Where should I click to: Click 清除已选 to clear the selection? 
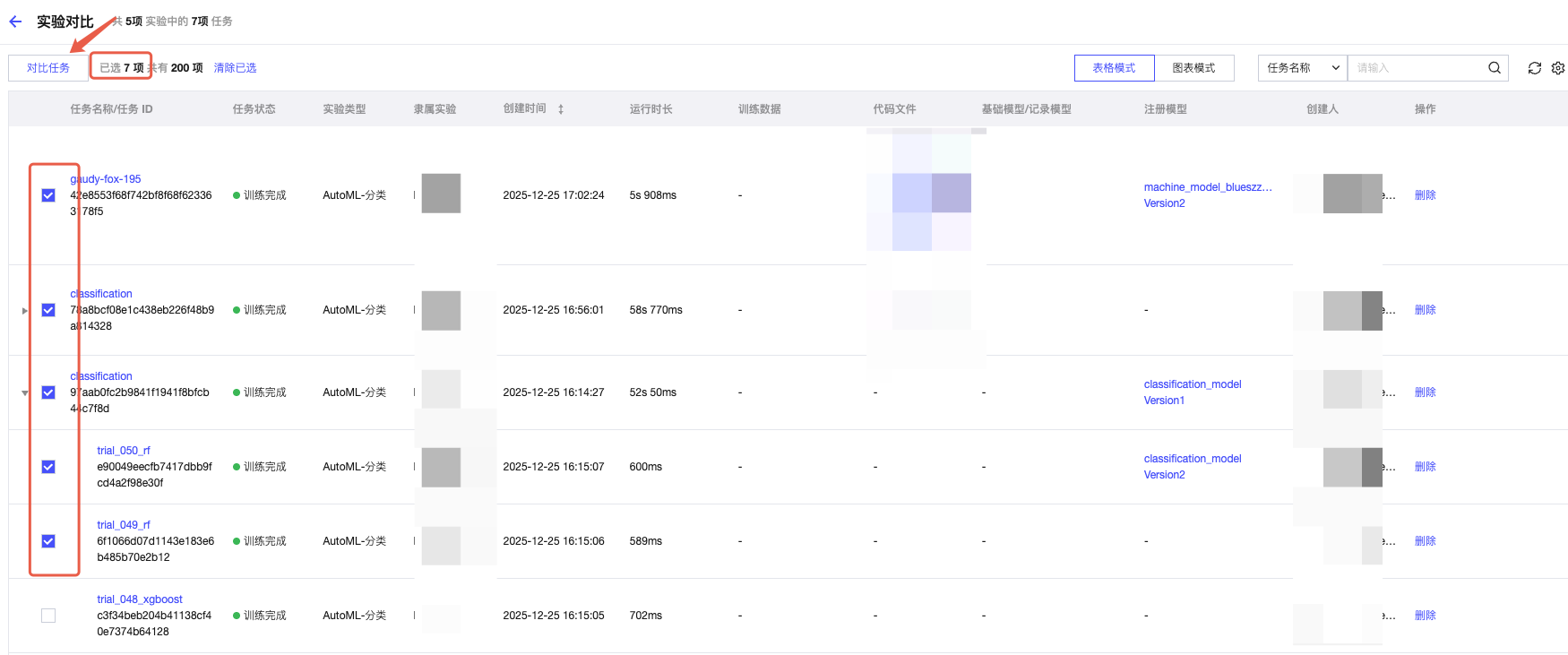(x=235, y=68)
